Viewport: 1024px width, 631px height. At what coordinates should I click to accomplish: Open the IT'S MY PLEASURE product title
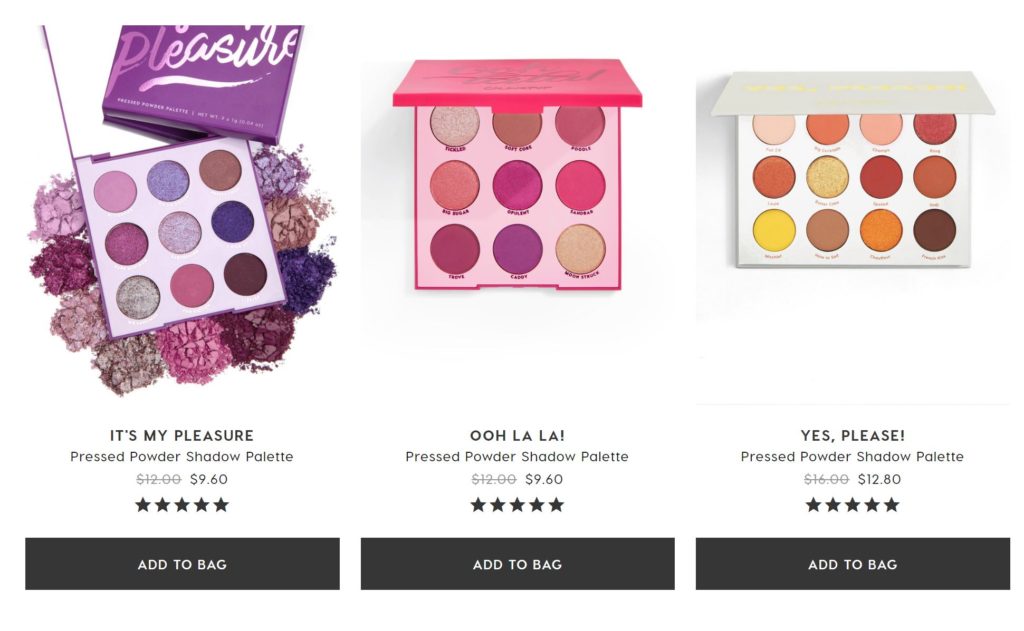click(x=182, y=435)
